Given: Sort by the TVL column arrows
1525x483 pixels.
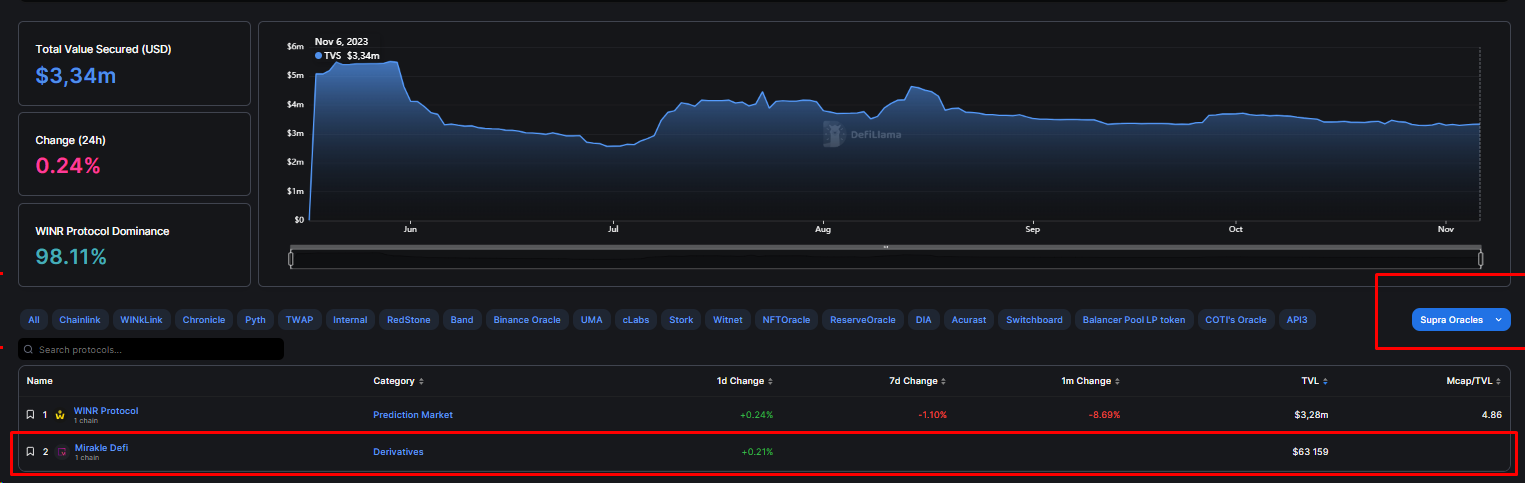Looking at the screenshot, I should 1324,381.
